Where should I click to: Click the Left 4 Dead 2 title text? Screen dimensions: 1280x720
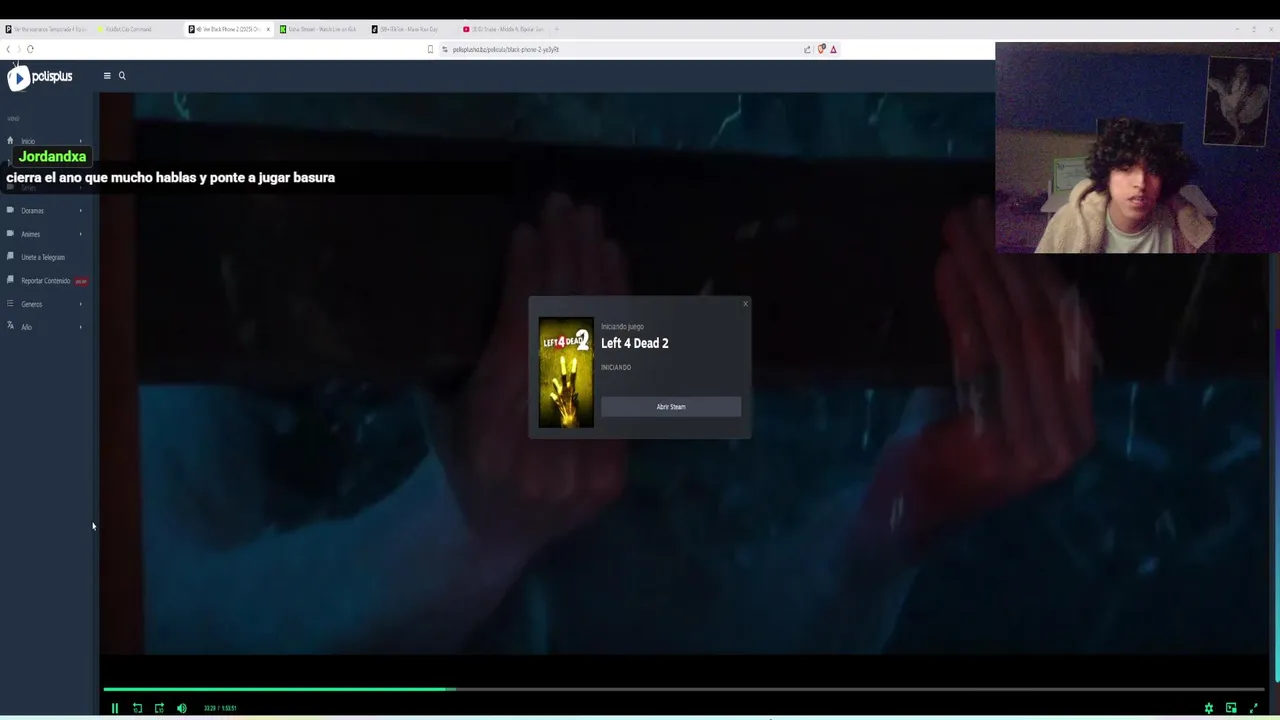tap(635, 343)
